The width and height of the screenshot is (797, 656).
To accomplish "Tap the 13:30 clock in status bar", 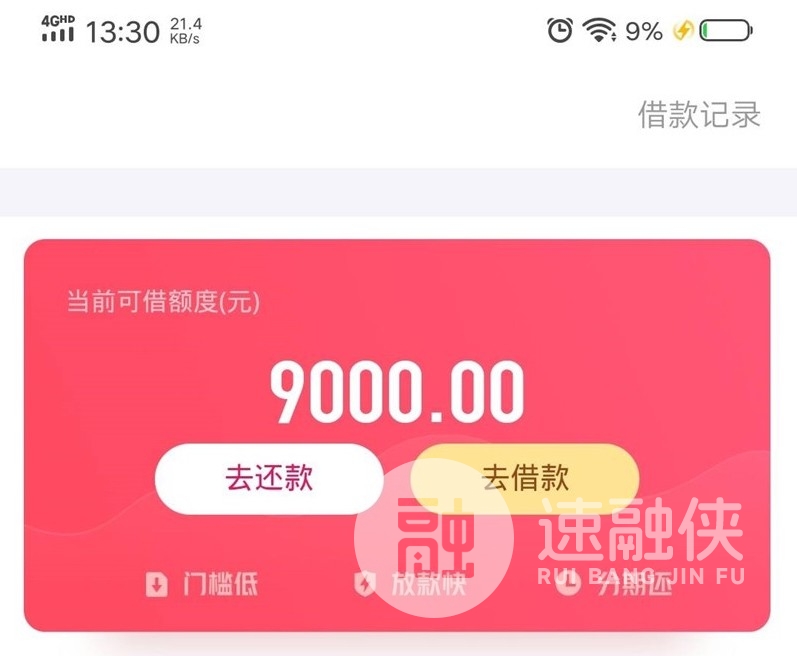I will [x=122, y=32].
